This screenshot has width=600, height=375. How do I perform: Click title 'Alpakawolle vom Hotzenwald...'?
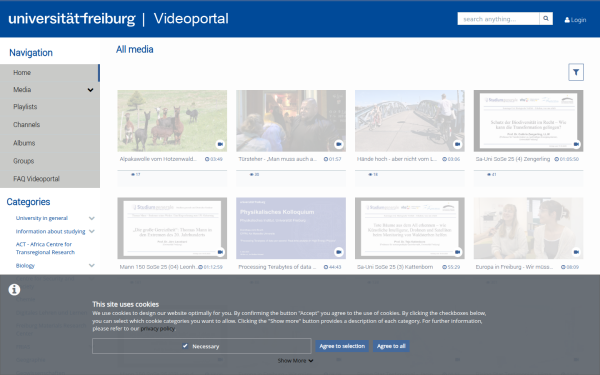(158, 159)
